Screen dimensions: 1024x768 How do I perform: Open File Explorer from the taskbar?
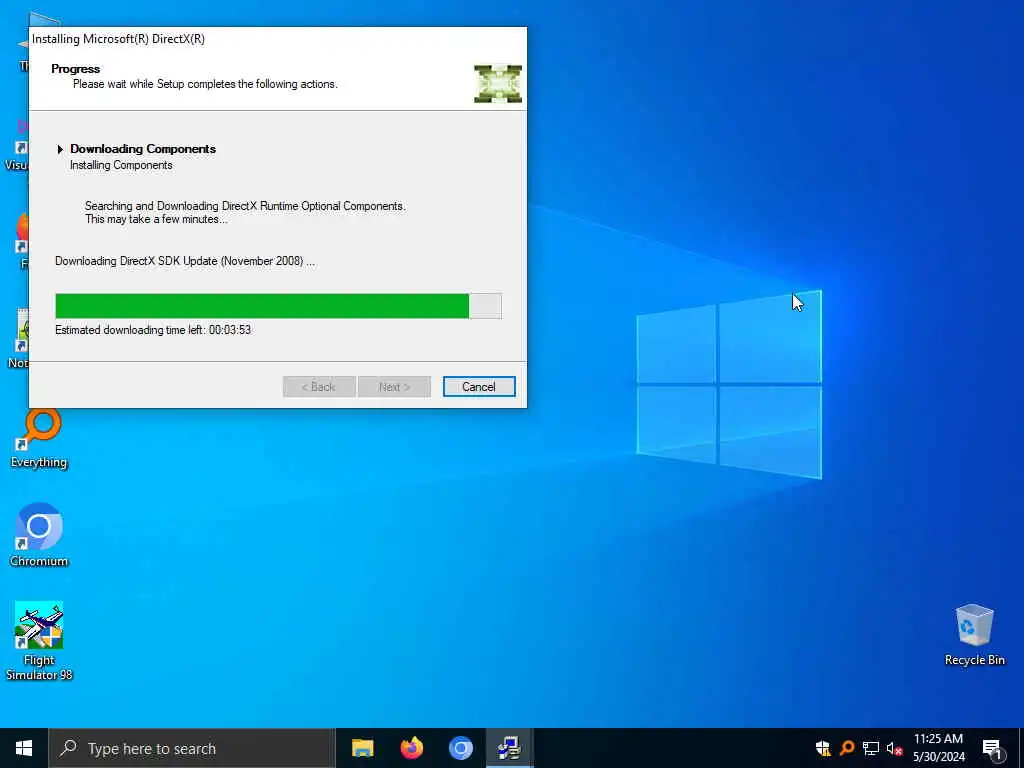click(362, 748)
